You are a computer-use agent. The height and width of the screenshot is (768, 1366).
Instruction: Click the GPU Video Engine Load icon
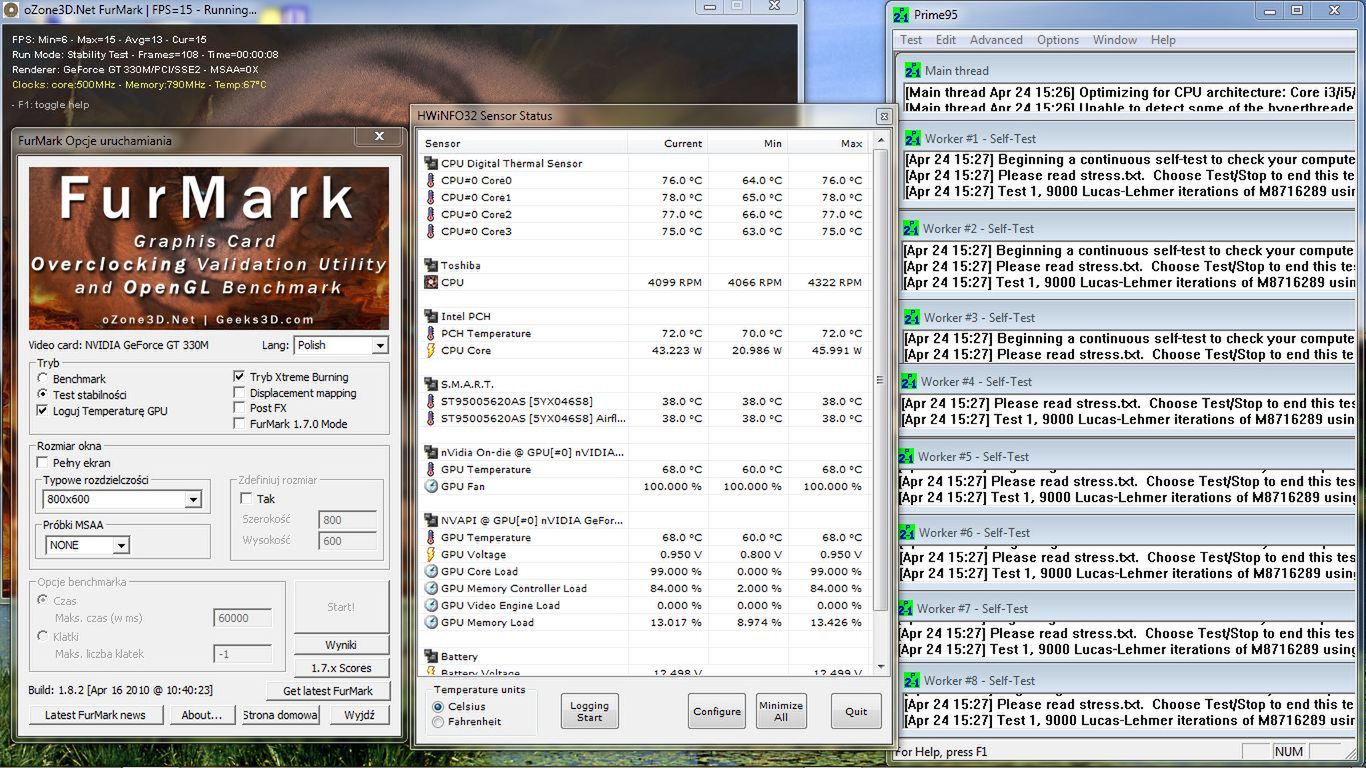[x=431, y=605]
